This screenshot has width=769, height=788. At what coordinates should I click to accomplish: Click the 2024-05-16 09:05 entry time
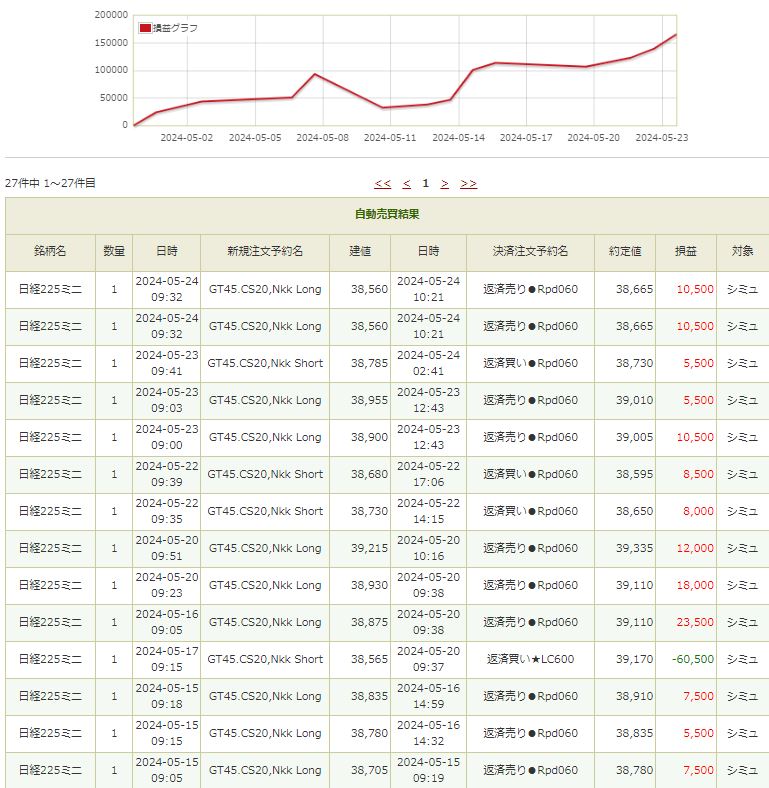167,622
